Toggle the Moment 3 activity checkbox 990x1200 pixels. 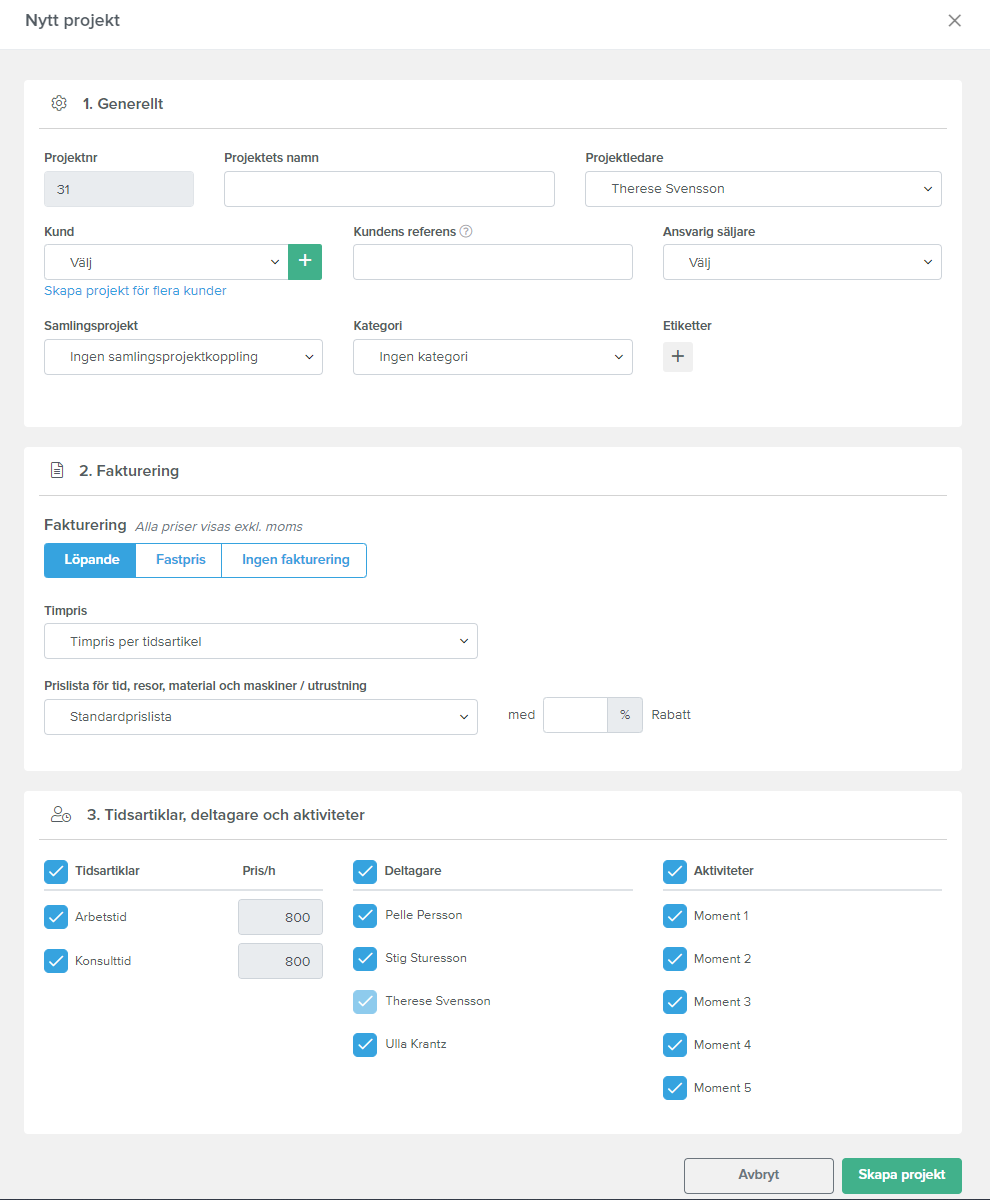point(675,1002)
